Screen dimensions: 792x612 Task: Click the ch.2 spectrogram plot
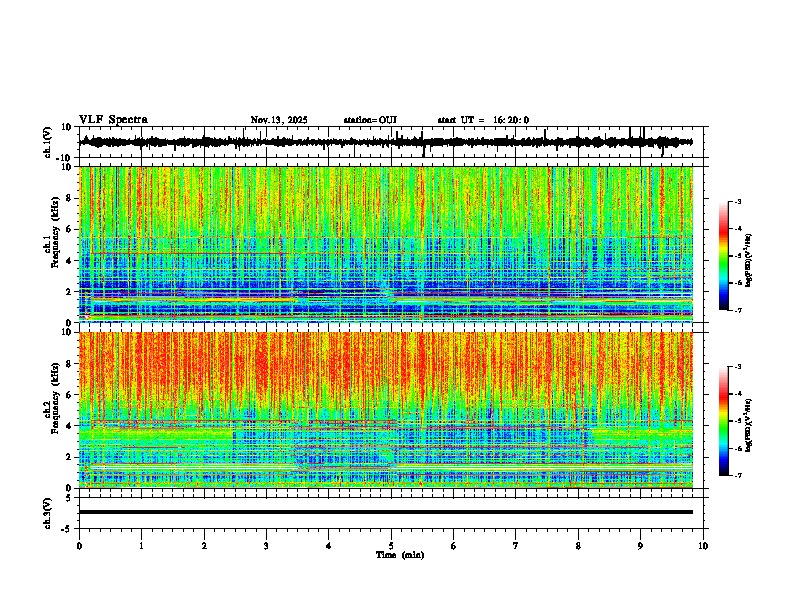[386, 410]
